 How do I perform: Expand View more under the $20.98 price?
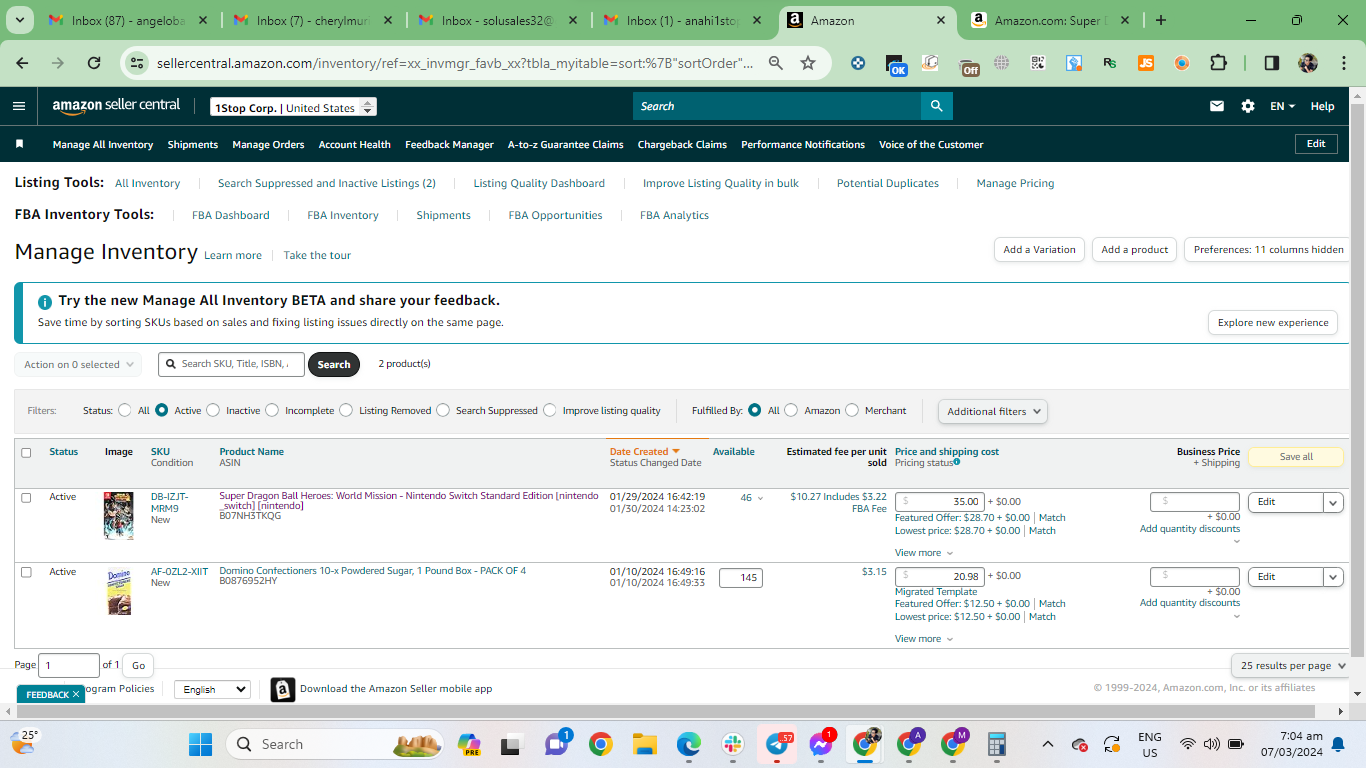pos(924,639)
